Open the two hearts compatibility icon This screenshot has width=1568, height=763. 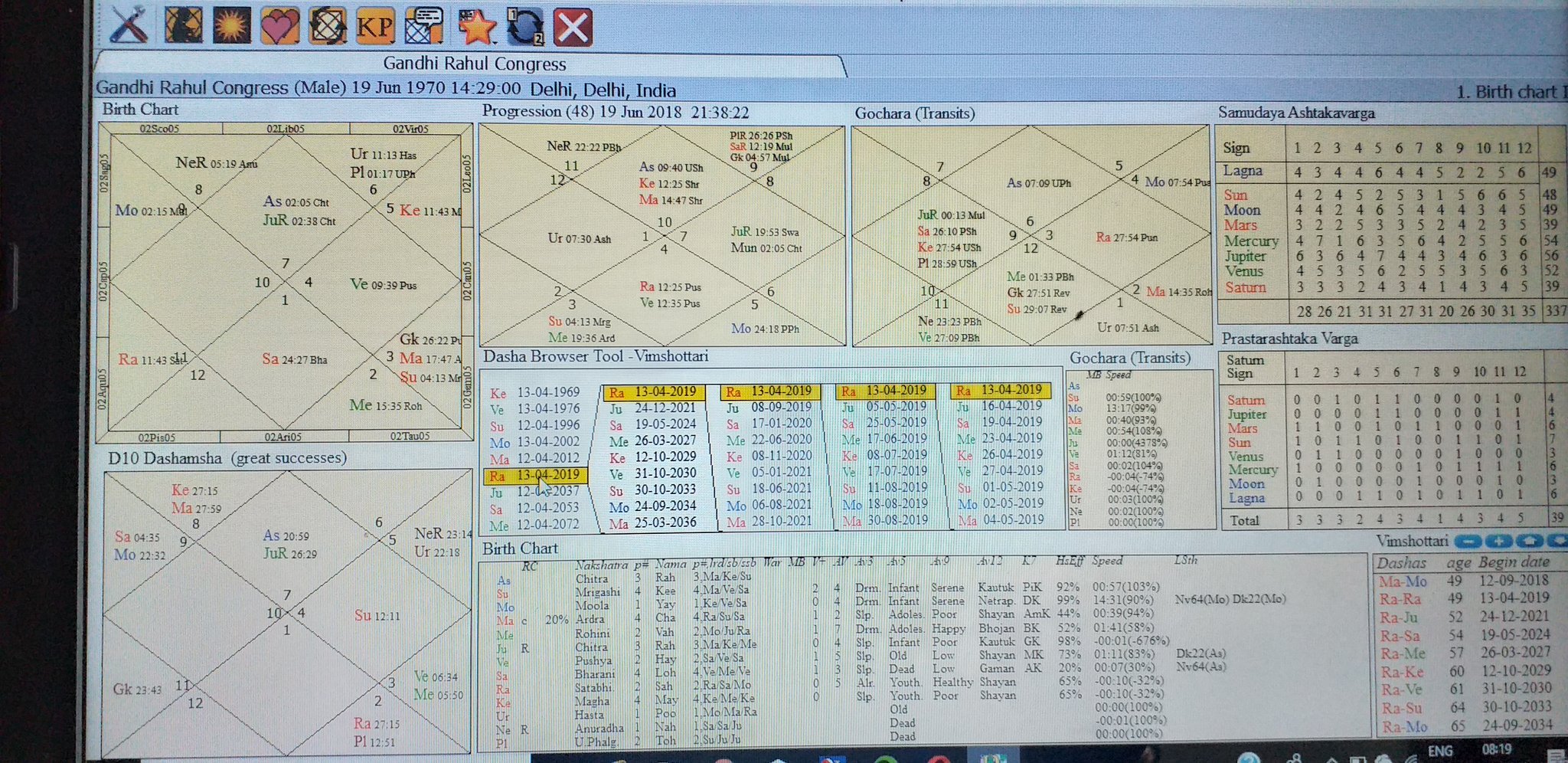[279, 26]
